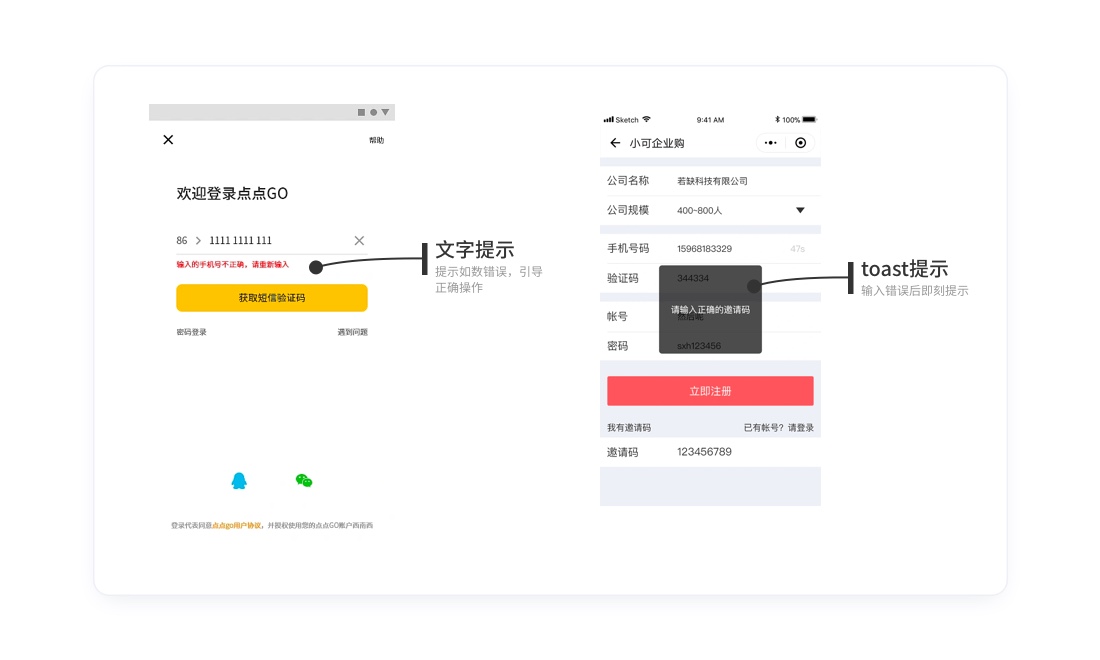Click the inverted triangle in the Android status bar
The image size is (1100, 660).
(386, 112)
